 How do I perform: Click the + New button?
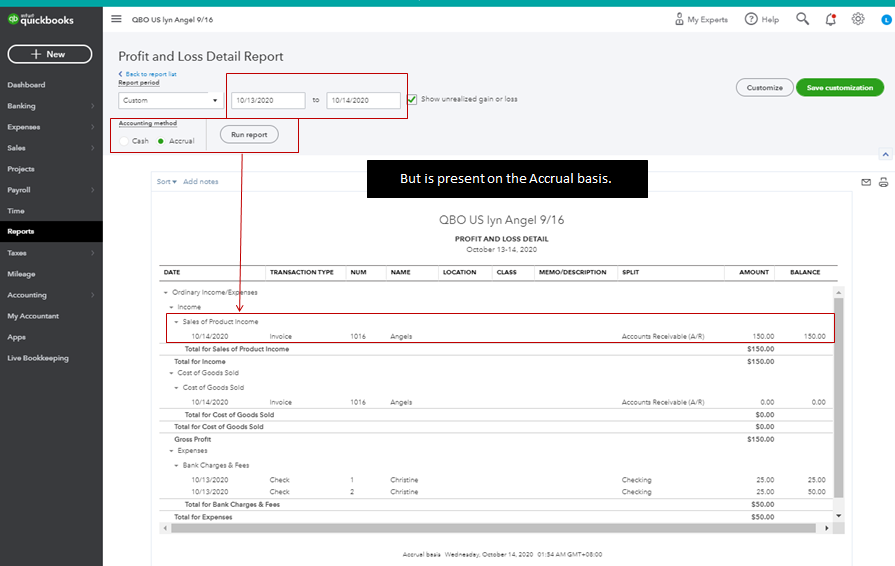pos(50,54)
